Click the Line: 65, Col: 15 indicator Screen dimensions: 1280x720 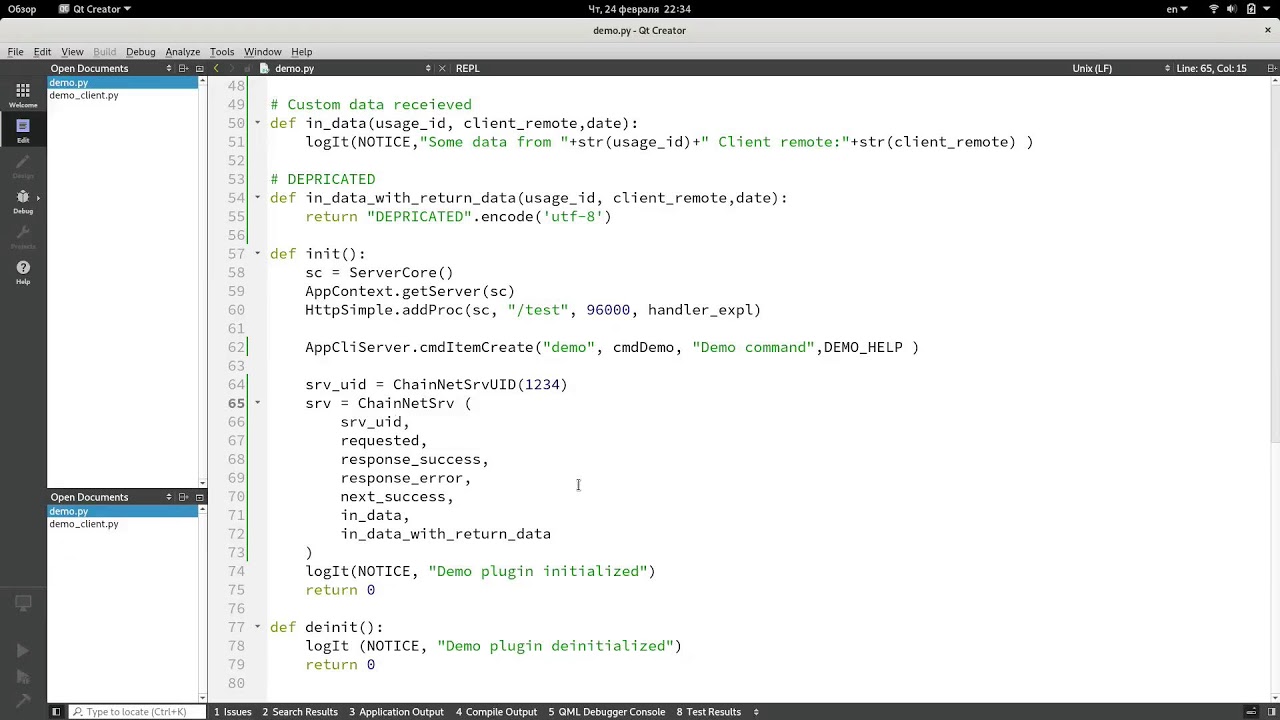pos(1211,68)
